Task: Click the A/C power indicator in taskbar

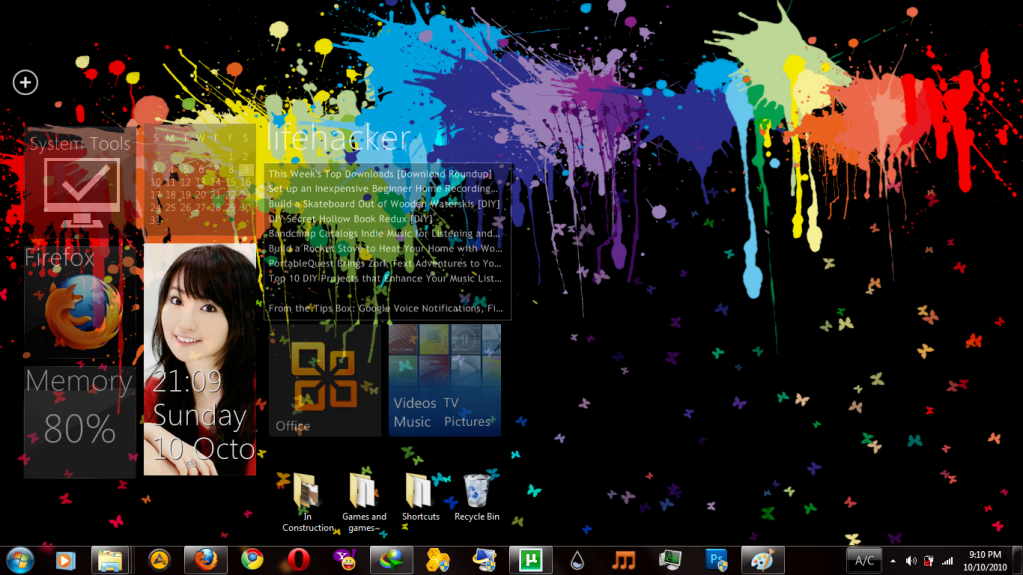Action: (865, 561)
